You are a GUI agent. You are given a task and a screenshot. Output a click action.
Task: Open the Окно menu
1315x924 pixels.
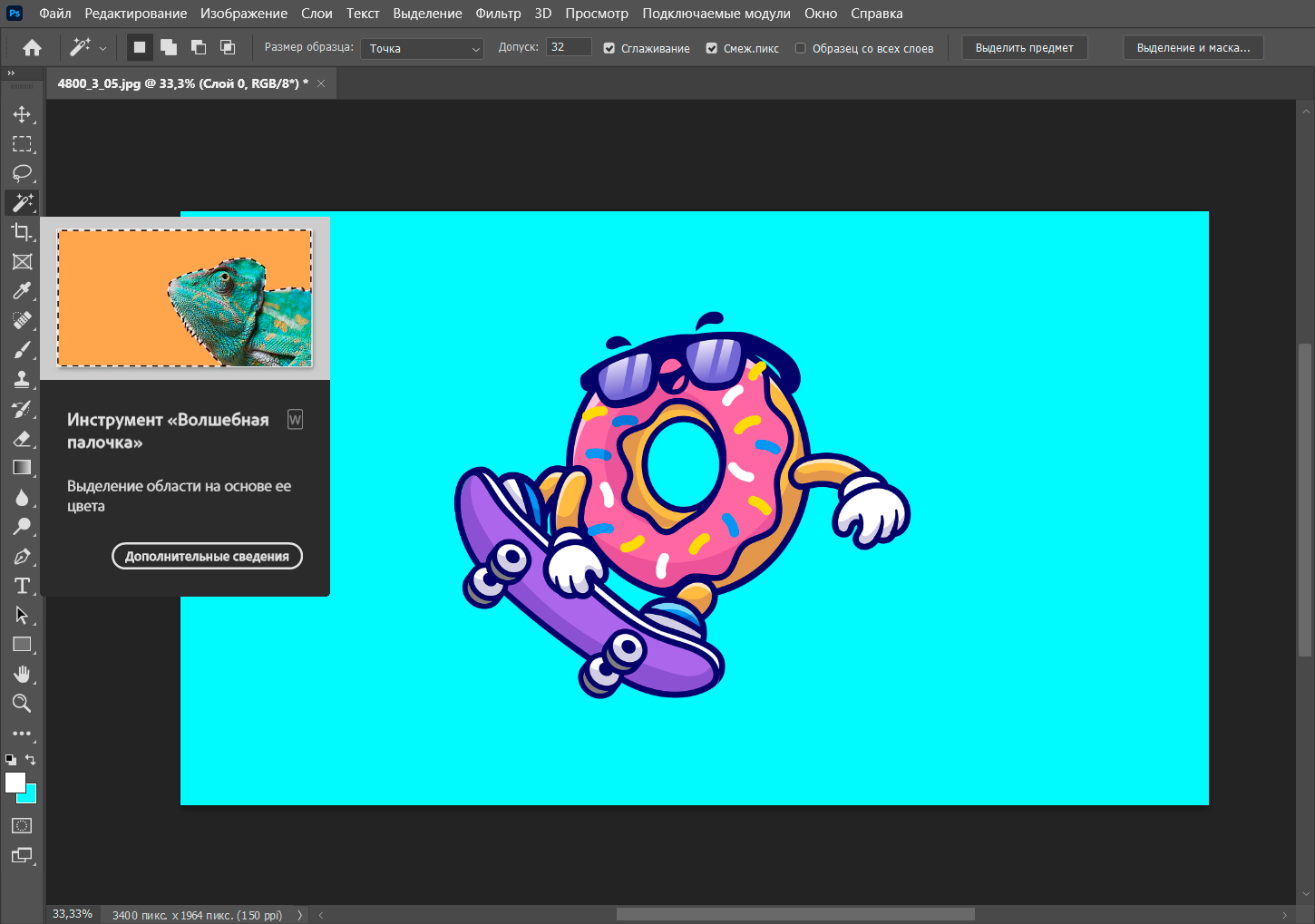click(821, 14)
